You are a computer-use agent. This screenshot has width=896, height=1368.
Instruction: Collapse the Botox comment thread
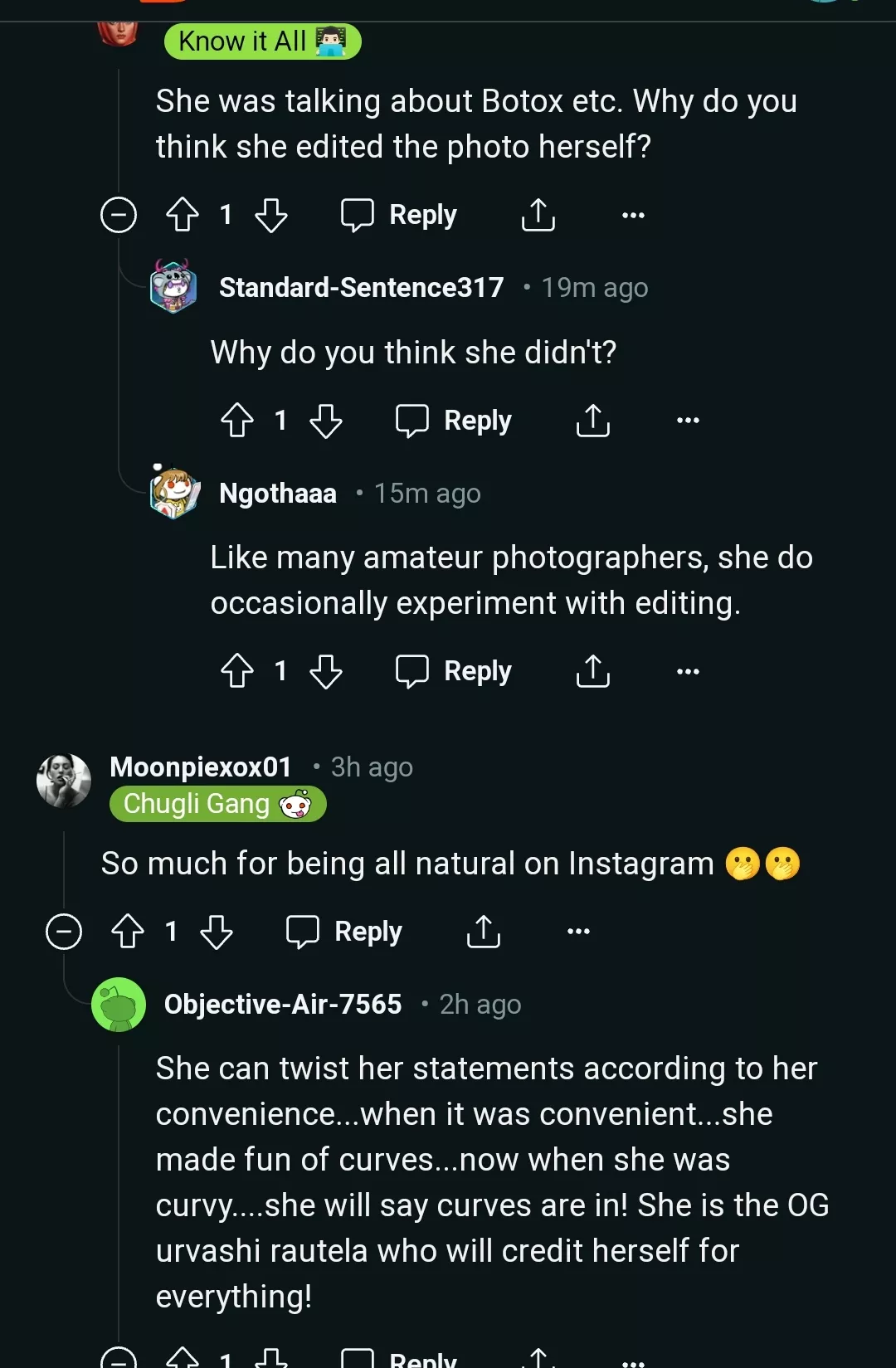[x=119, y=215]
